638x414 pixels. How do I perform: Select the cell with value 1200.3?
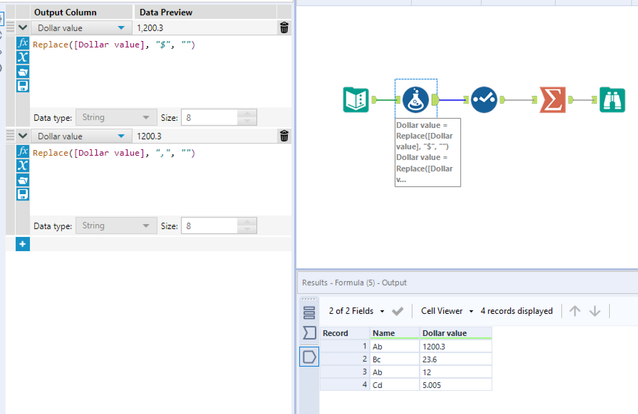[x=456, y=346]
